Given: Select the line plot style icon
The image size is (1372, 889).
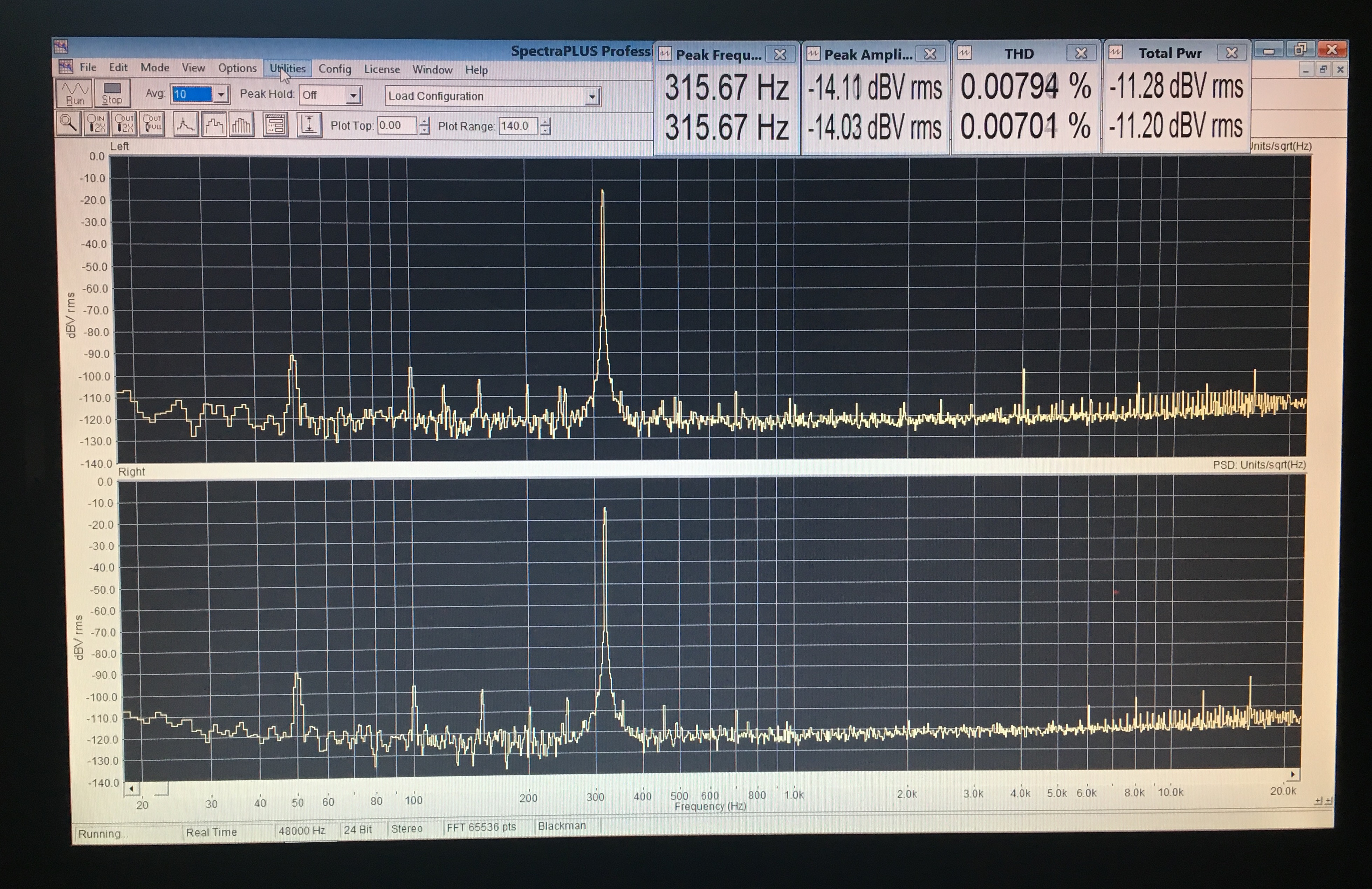Looking at the screenshot, I should click(186, 124).
